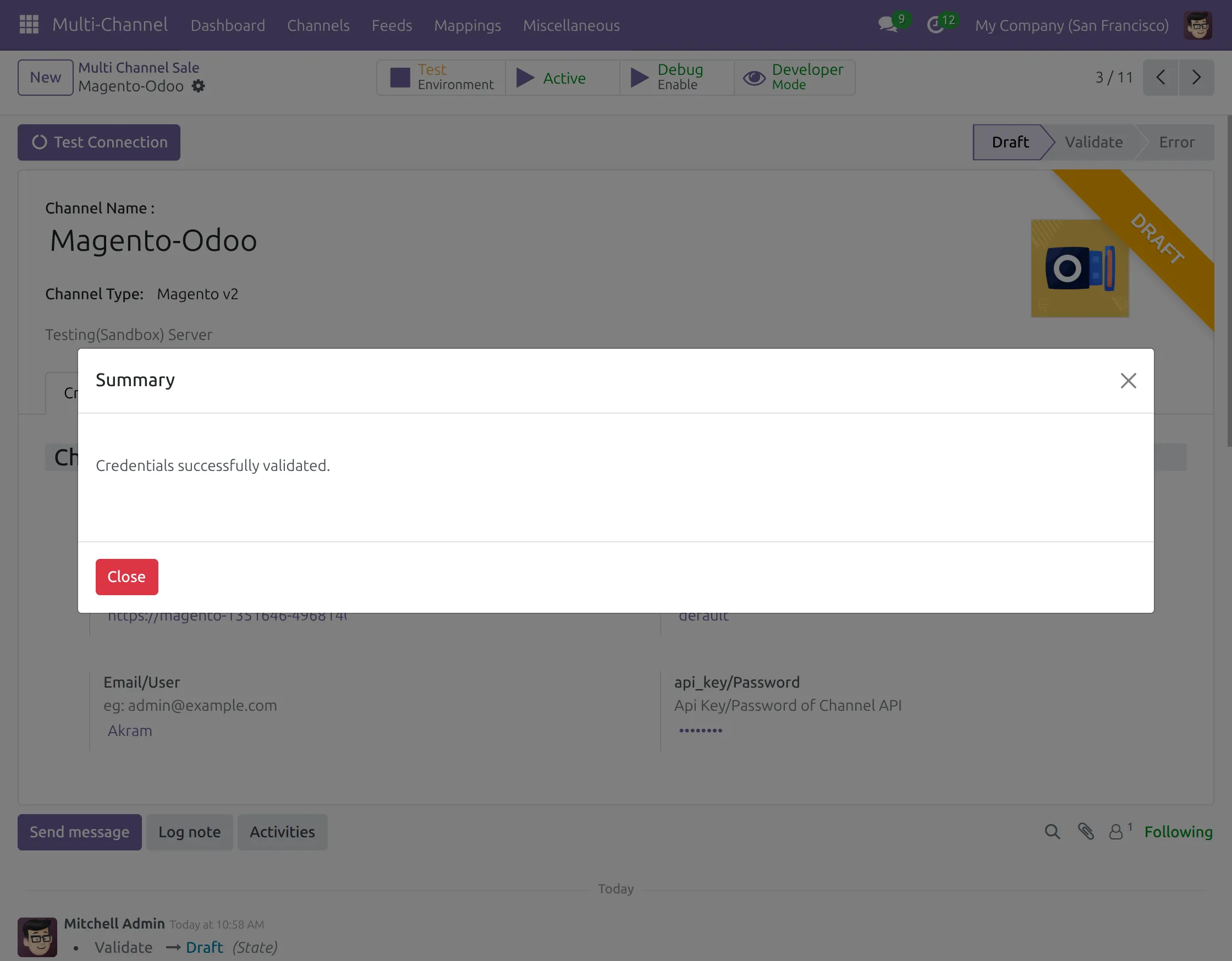Open the Feeds menu
Screen dimensions: 1232x961
pyautogui.click(x=392, y=25)
